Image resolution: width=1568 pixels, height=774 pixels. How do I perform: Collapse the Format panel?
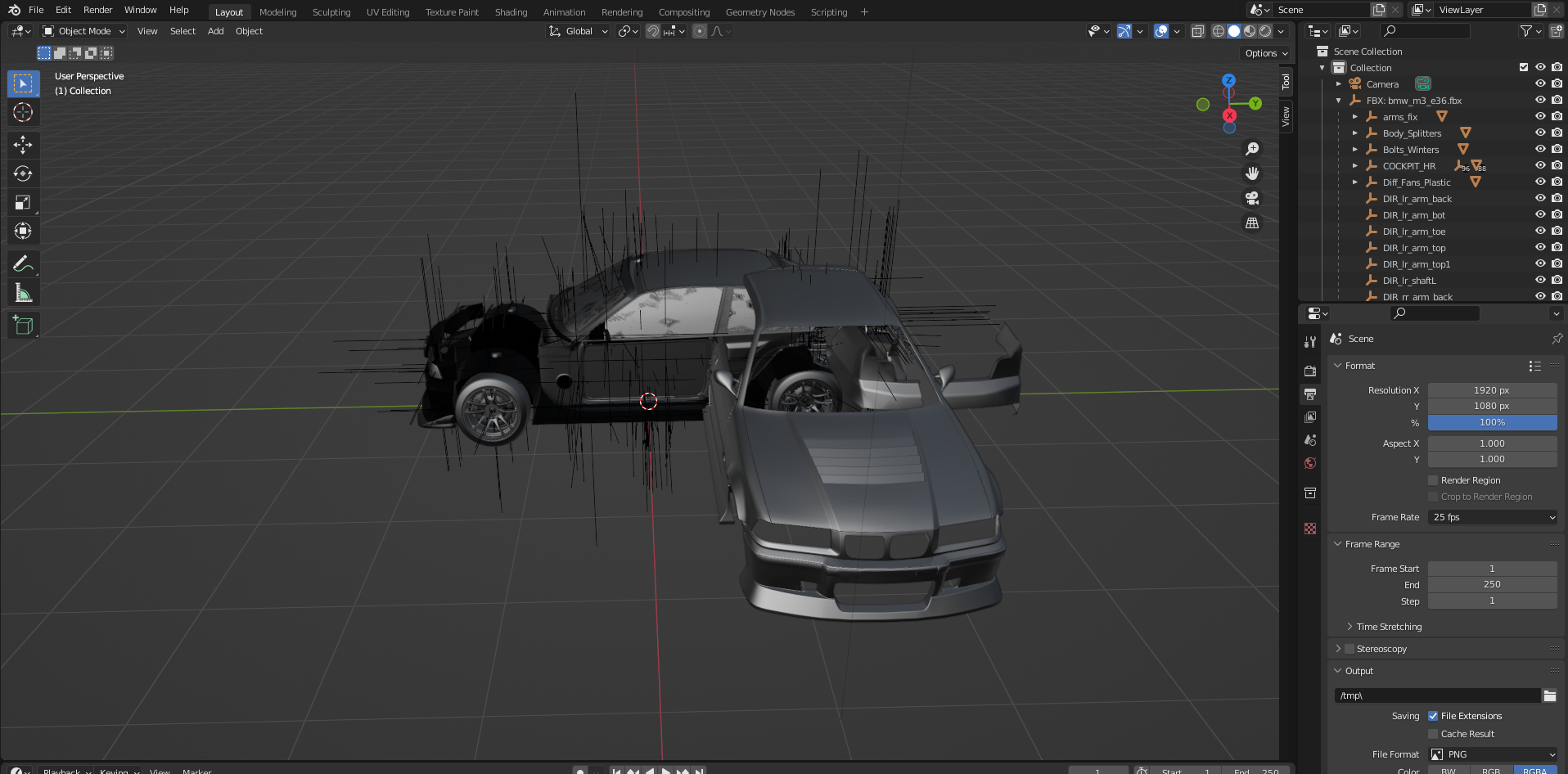coord(1338,366)
